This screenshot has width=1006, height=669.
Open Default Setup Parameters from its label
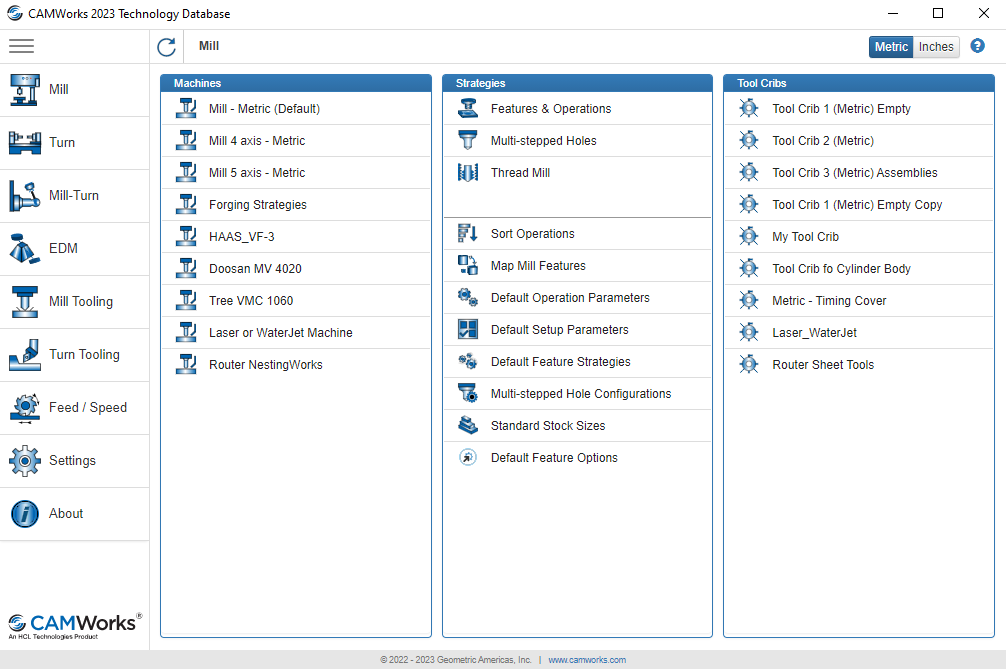click(x=559, y=330)
